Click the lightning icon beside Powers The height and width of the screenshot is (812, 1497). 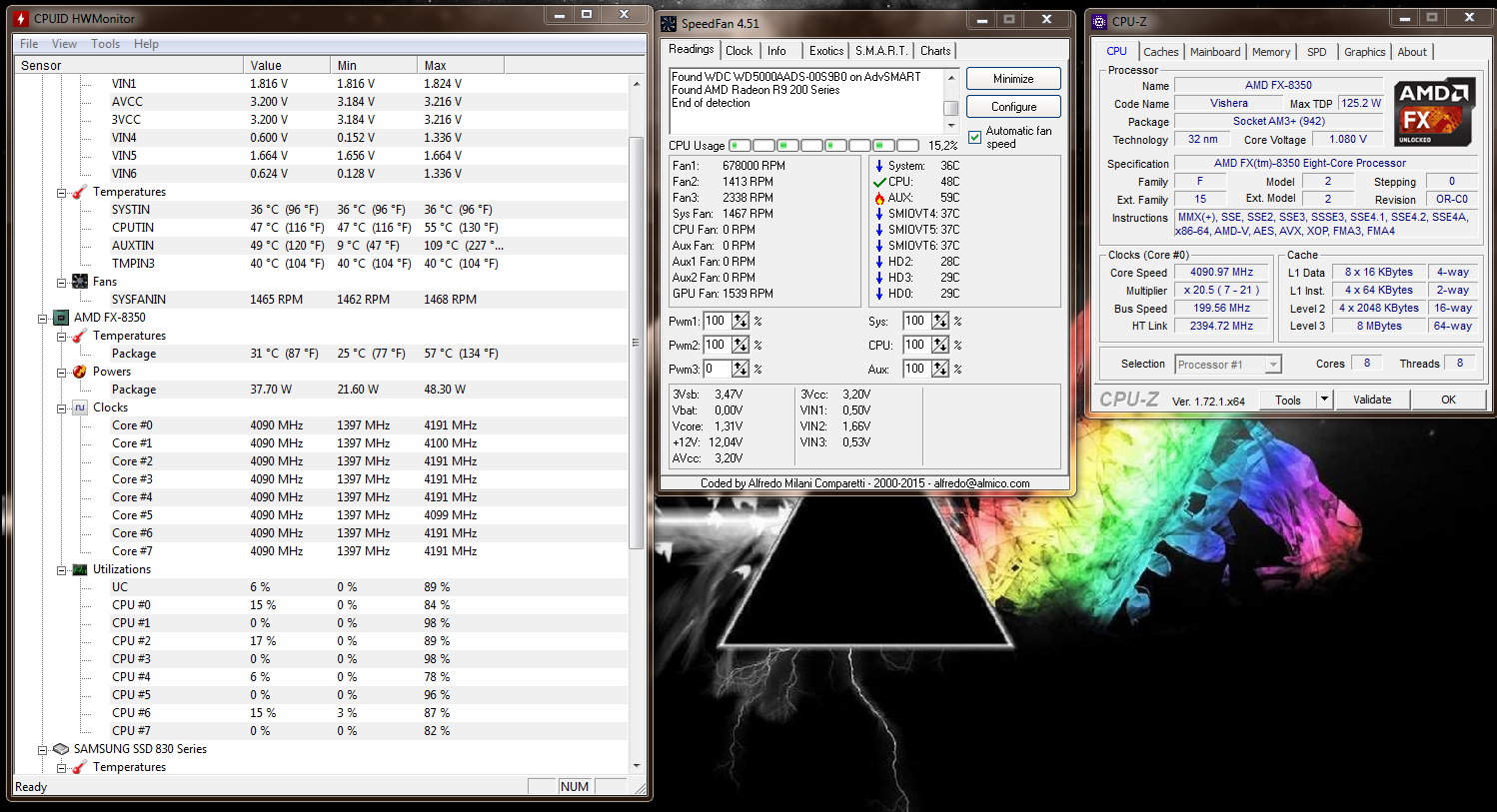[80, 372]
